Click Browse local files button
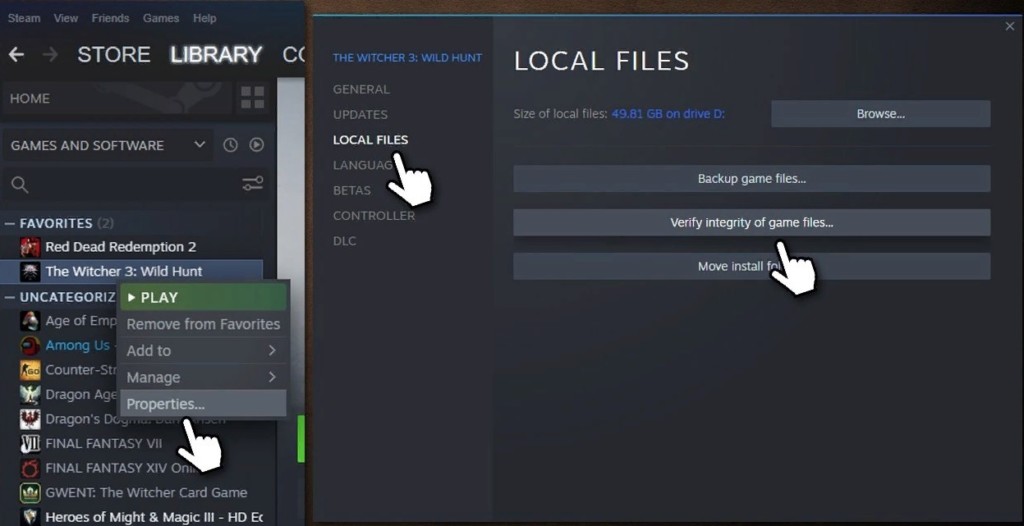The width and height of the screenshot is (1024, 526). pyautogui.click(x=880, y=114)
